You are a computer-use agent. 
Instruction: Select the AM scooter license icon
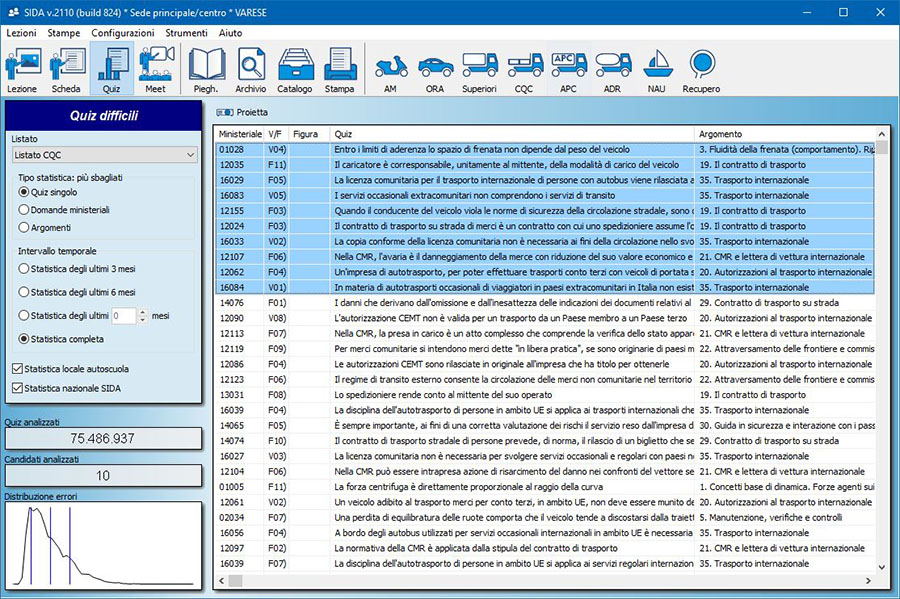pyautogui.click(x=390, y=72)
